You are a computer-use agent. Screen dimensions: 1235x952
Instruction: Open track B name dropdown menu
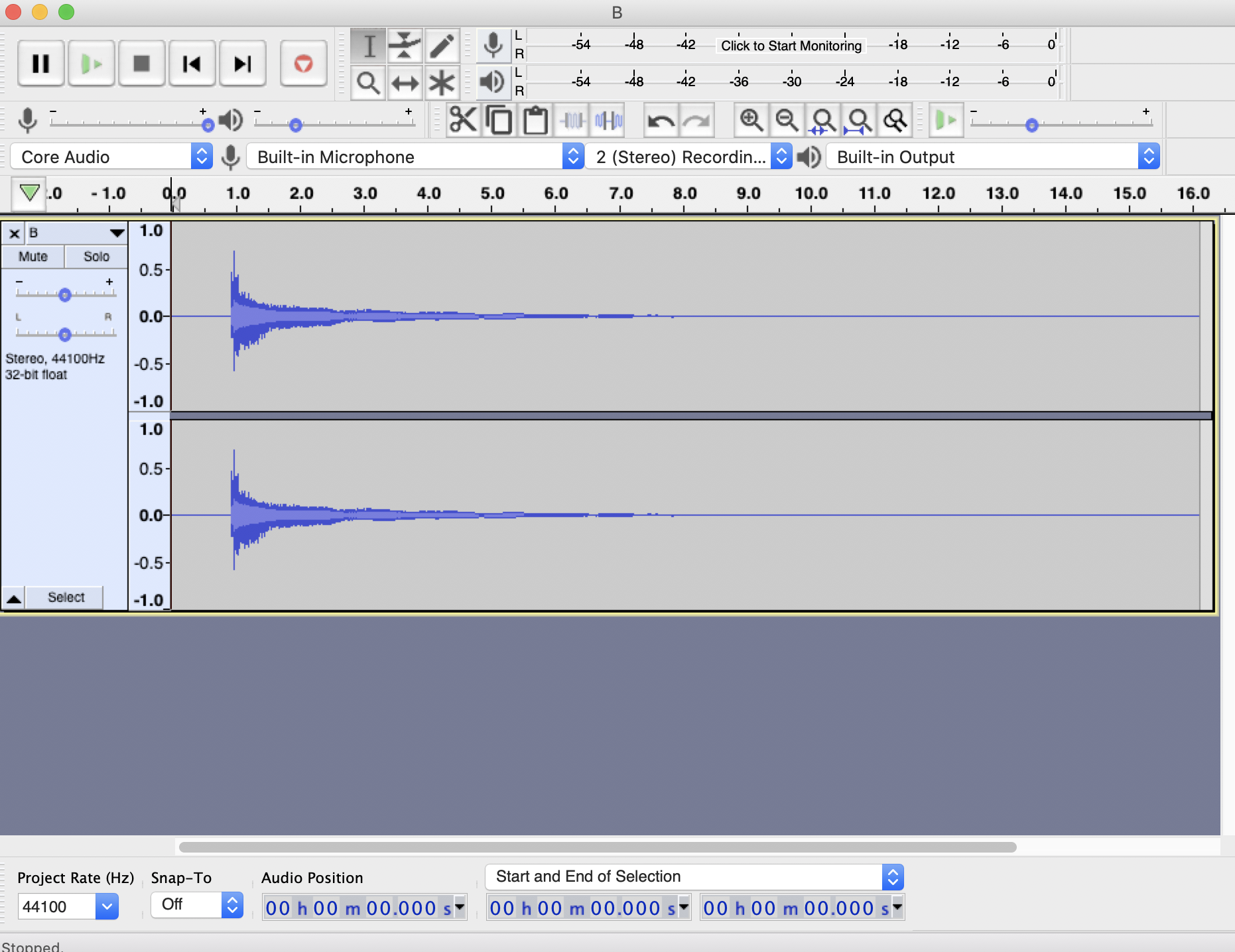tap(76, 233)
